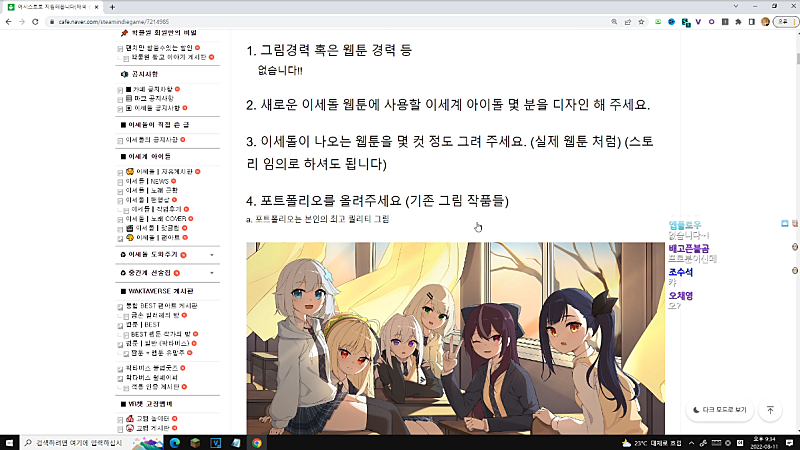The width and height of the screenshot is (800, 450).
Task: Click the 배고픈불곰 chat username
Action: tap(688, 248)
